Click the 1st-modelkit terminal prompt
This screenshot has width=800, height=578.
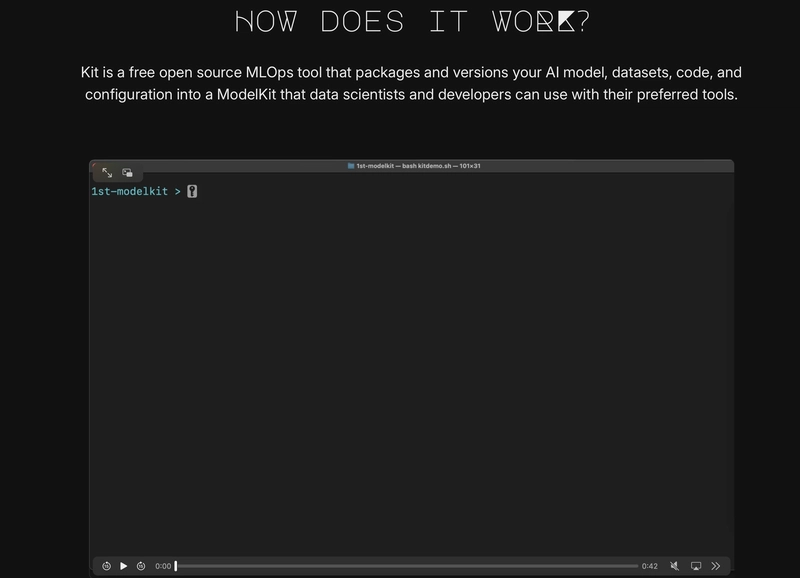(130, 191)
